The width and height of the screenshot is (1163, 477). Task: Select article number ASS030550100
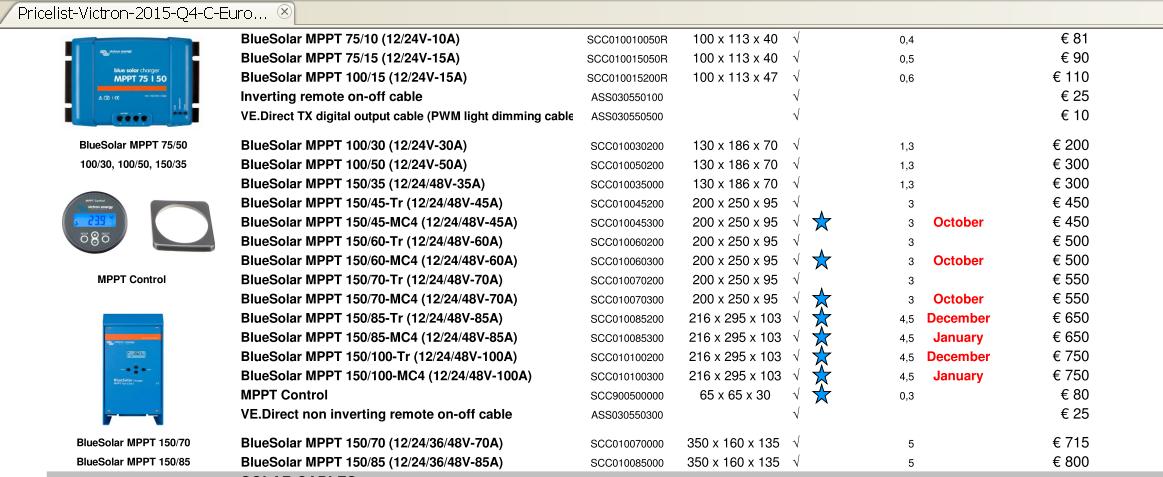pyautogui.click(x=627, y=97)
